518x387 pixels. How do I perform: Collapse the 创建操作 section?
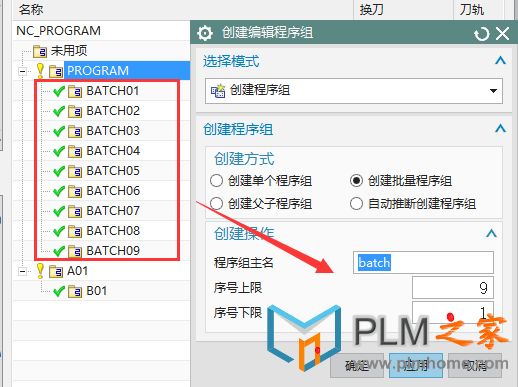click(x=491, y=233)
